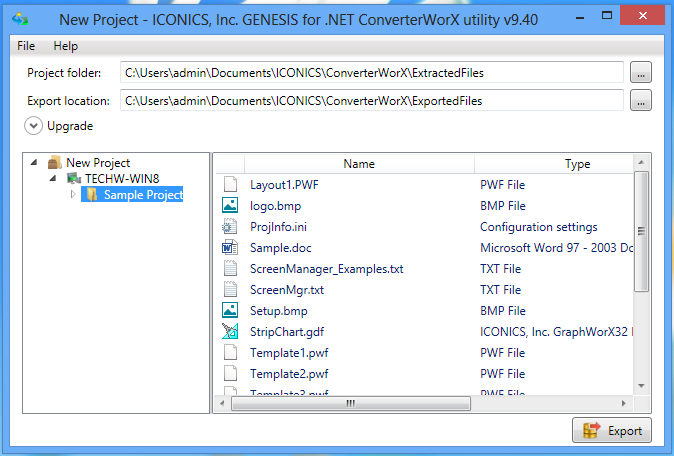Click the New Project briefcase icon
The image size is (674, 456).
pyautogui.click(x=54, y=163)
